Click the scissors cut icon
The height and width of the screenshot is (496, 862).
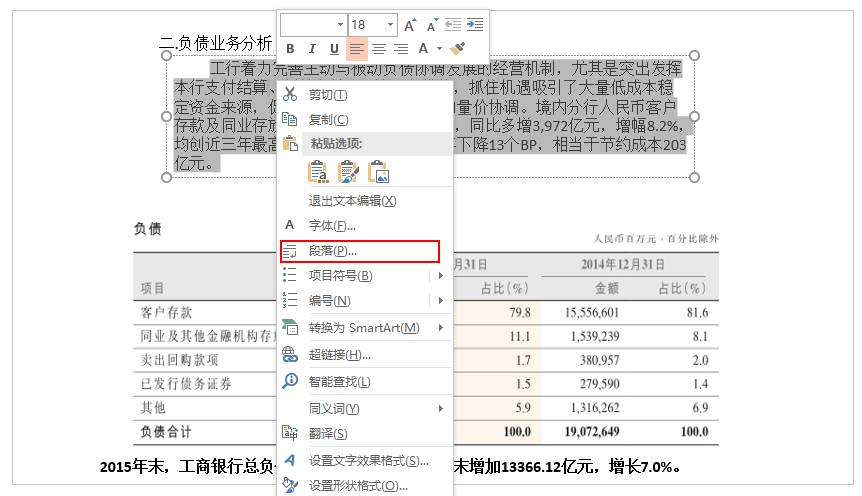pos(290,94)
